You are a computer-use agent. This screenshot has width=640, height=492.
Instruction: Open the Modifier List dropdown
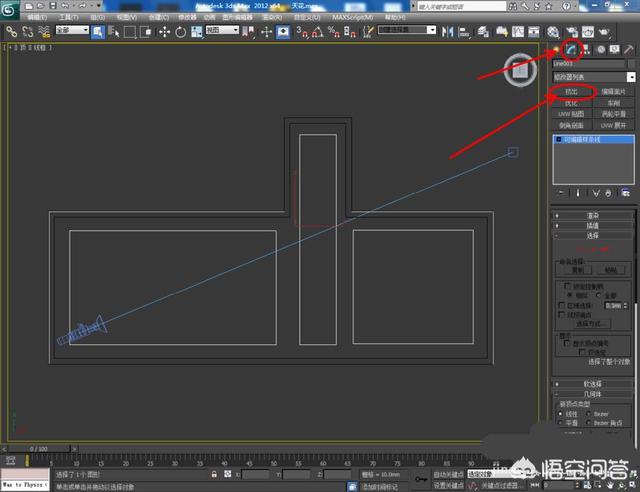click(x=594, y=77)
